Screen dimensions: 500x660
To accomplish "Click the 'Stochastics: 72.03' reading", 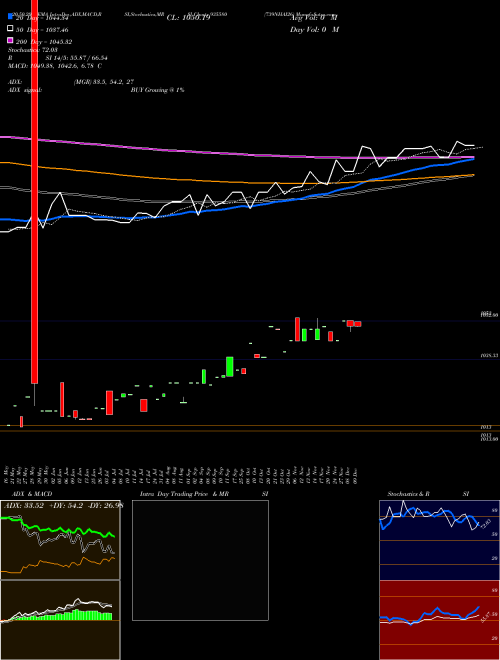I will (33, 50).
